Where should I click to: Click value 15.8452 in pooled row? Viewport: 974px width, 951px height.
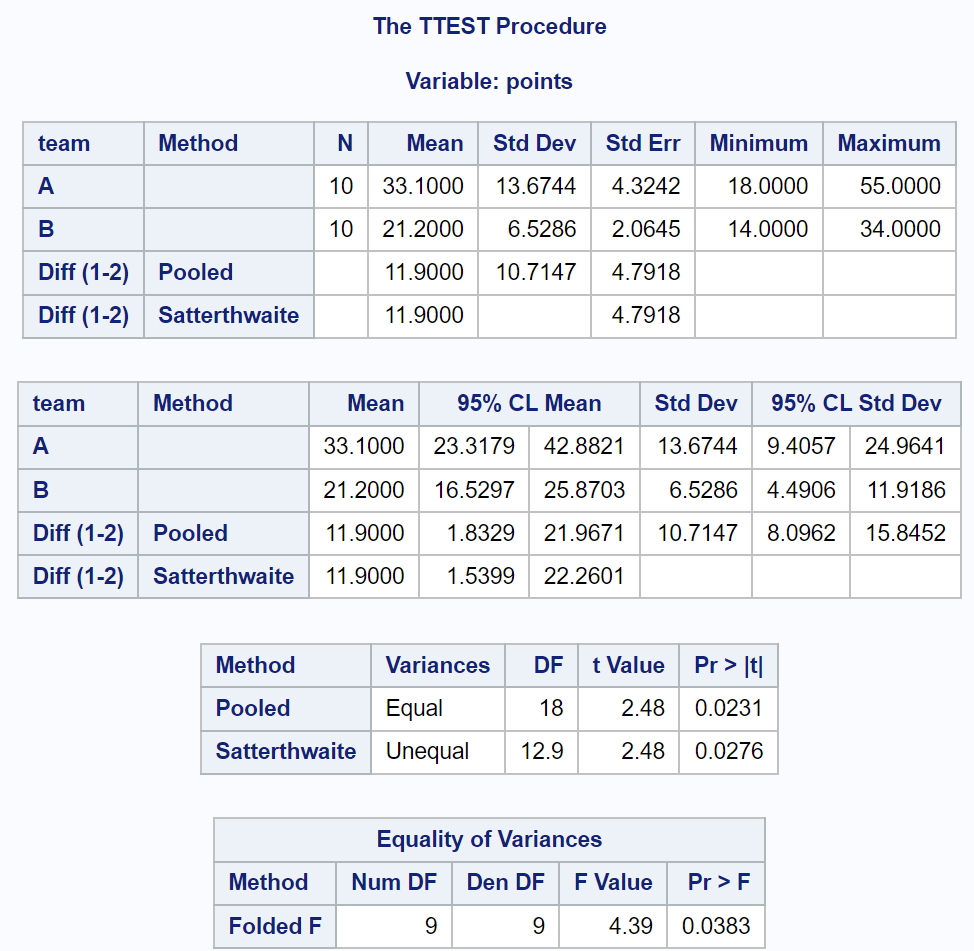pos(906,533)
